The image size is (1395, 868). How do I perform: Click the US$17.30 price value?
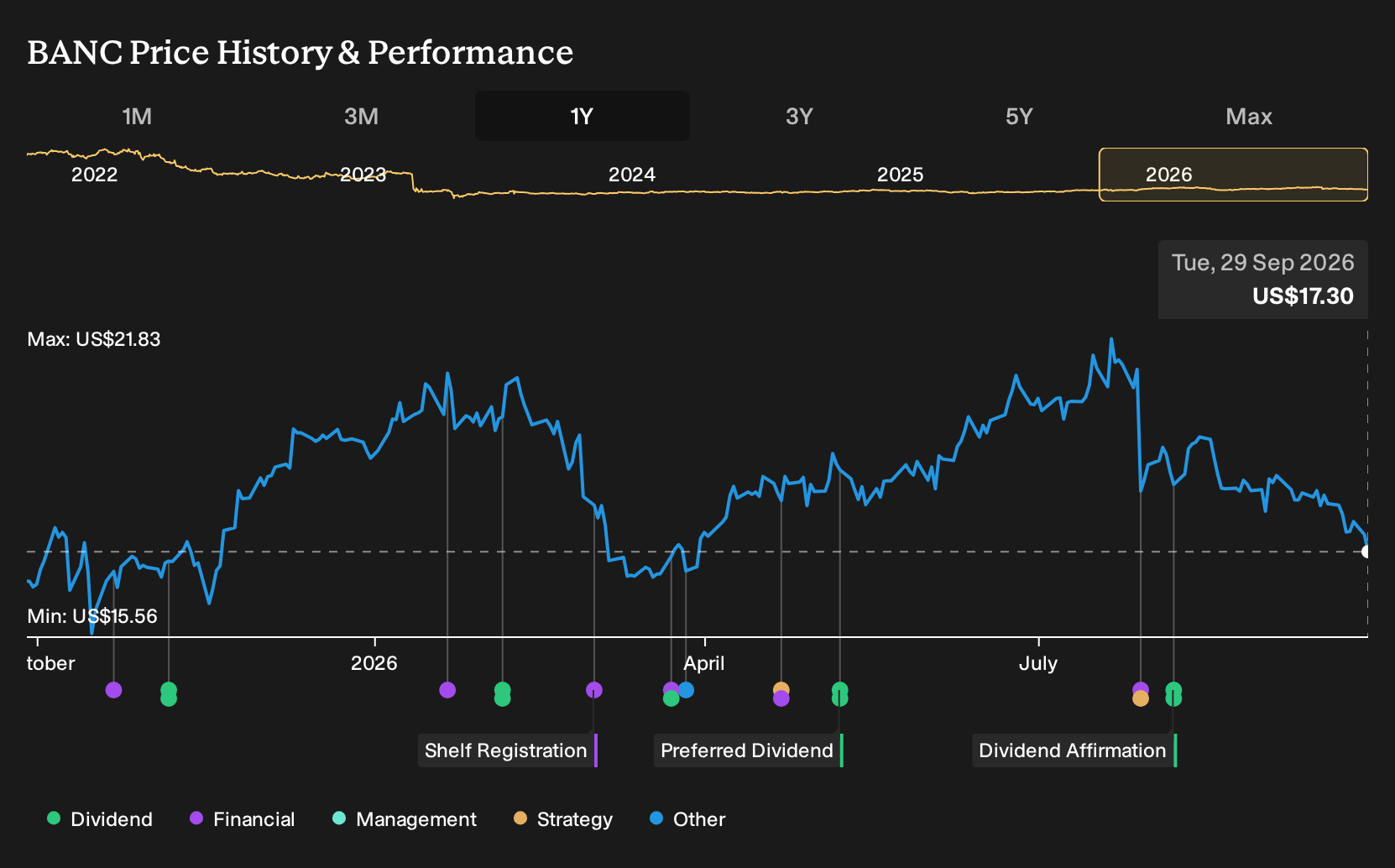pos(1304,296)
